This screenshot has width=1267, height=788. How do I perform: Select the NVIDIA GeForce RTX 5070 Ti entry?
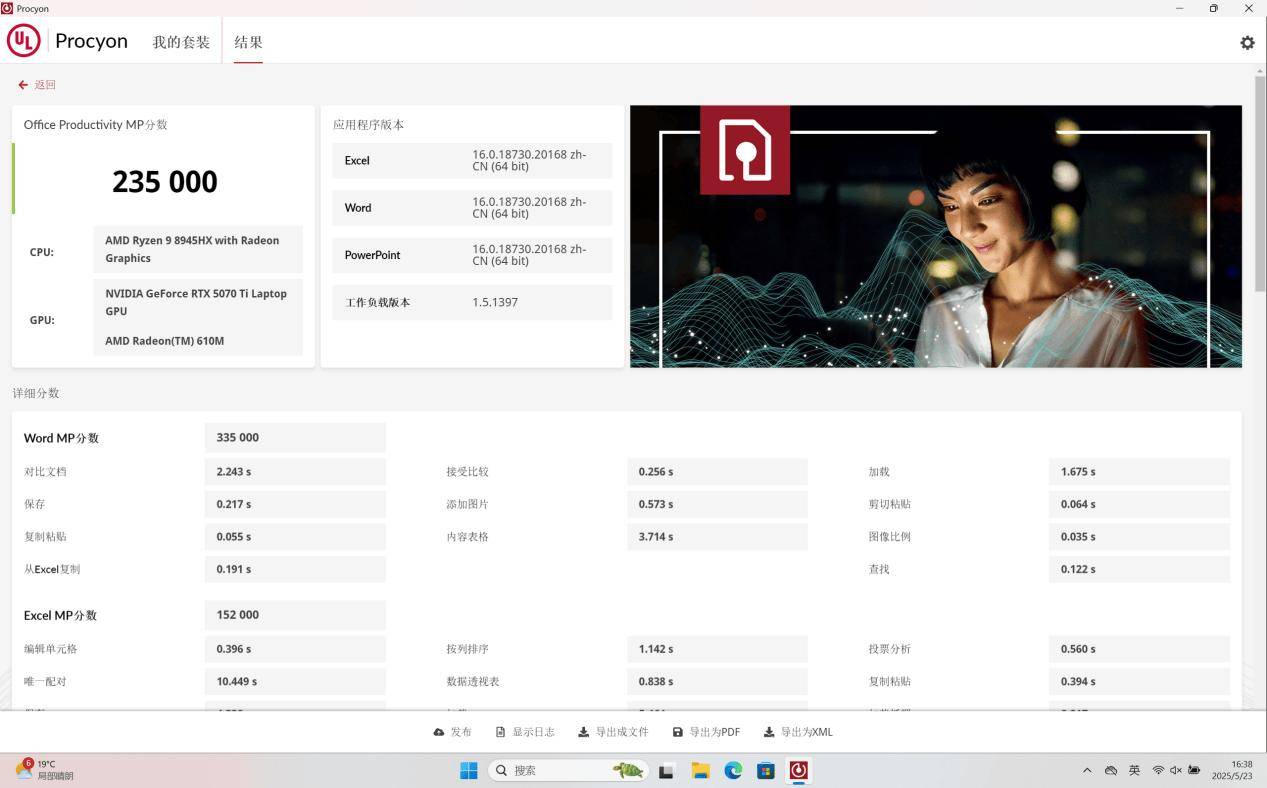[x=197, y=302]
